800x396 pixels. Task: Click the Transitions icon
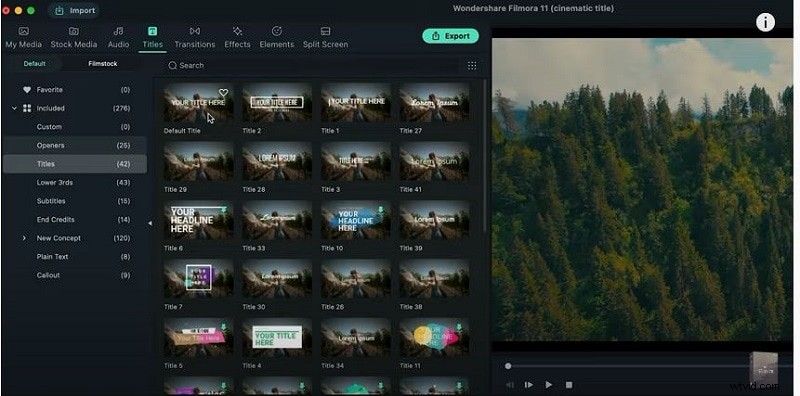pos(195,31)
